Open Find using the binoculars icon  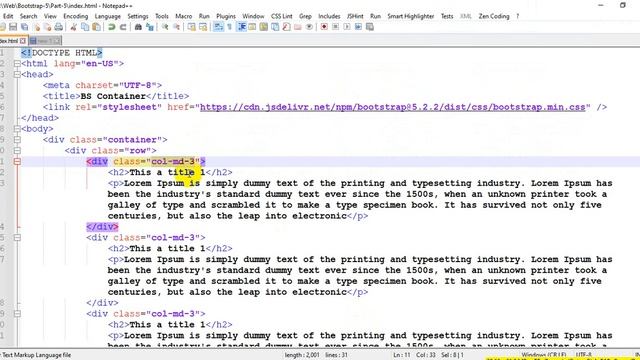[x=138, y=27]
